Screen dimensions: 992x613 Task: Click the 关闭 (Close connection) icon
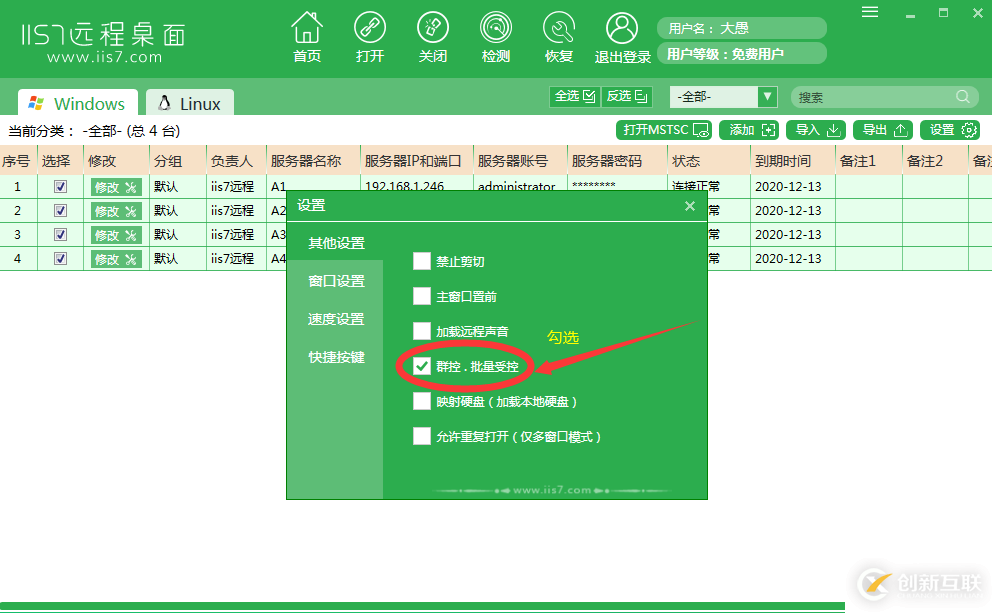coord(433,36)
